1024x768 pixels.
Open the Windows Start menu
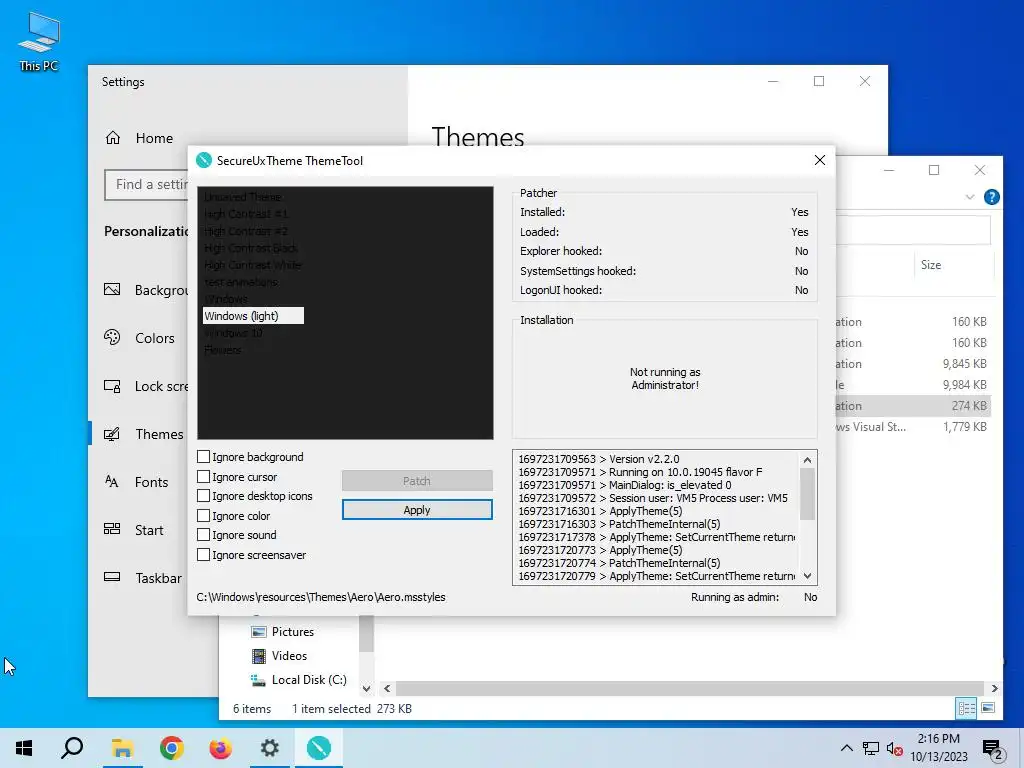[24, 748]
